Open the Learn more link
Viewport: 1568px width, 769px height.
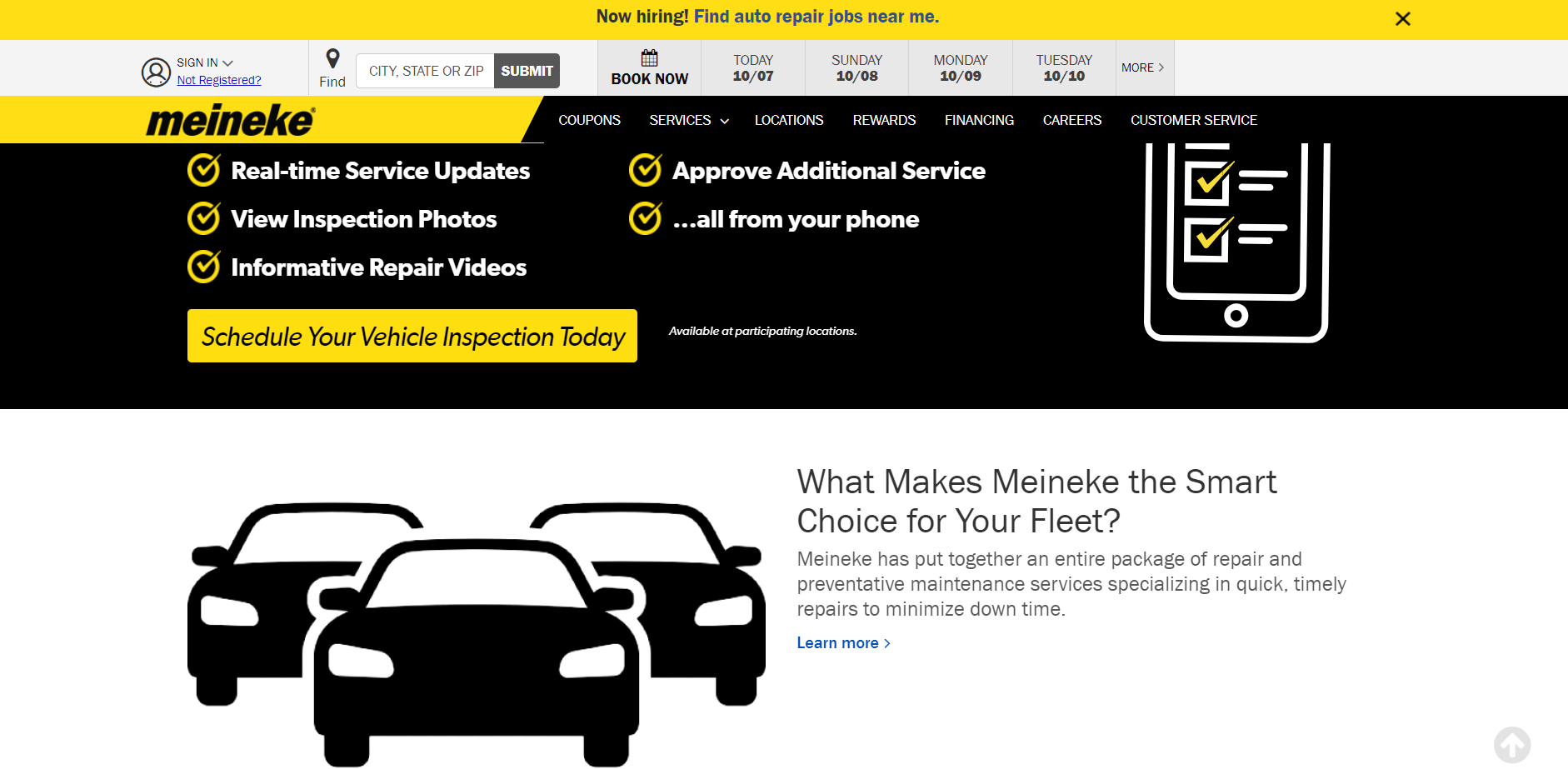click(837, 642)
